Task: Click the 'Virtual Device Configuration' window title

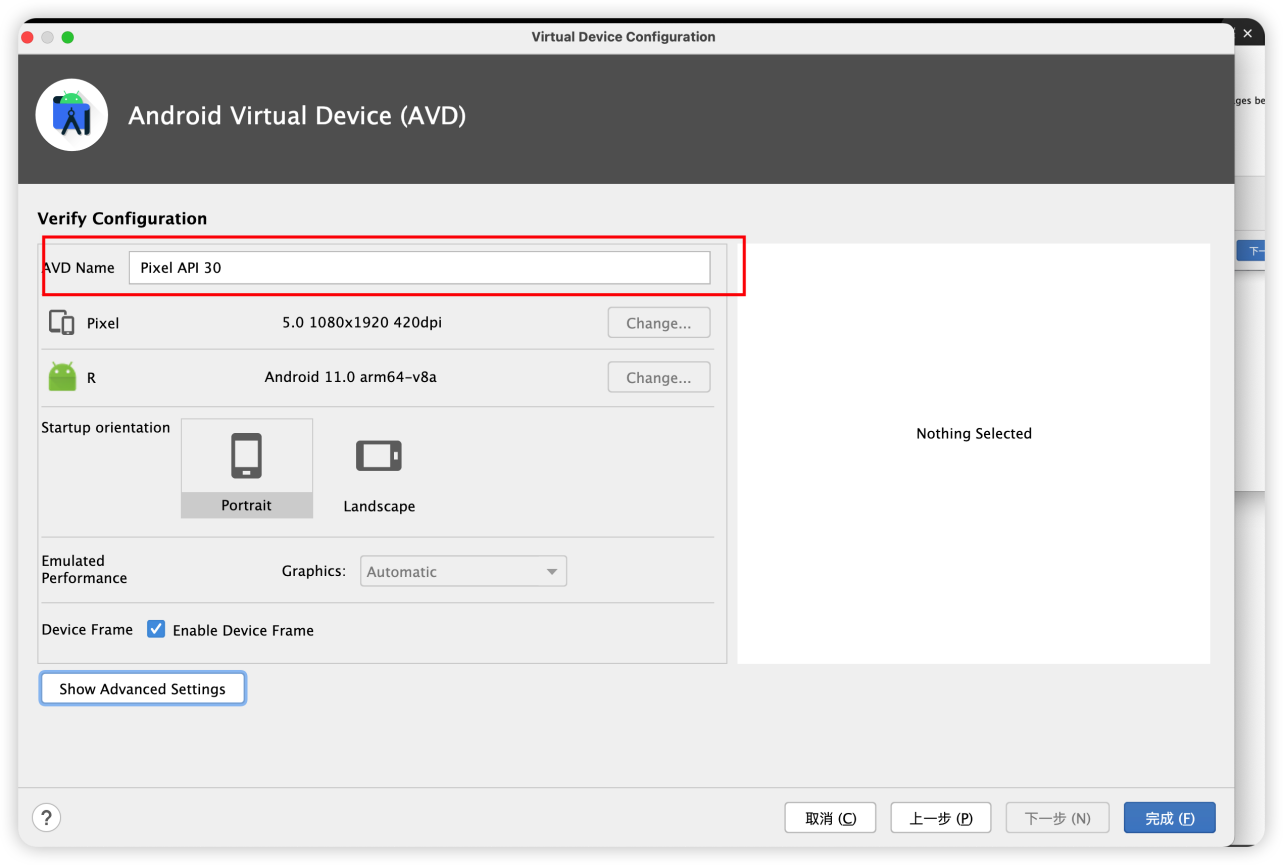Action: (x=624, y=37)
